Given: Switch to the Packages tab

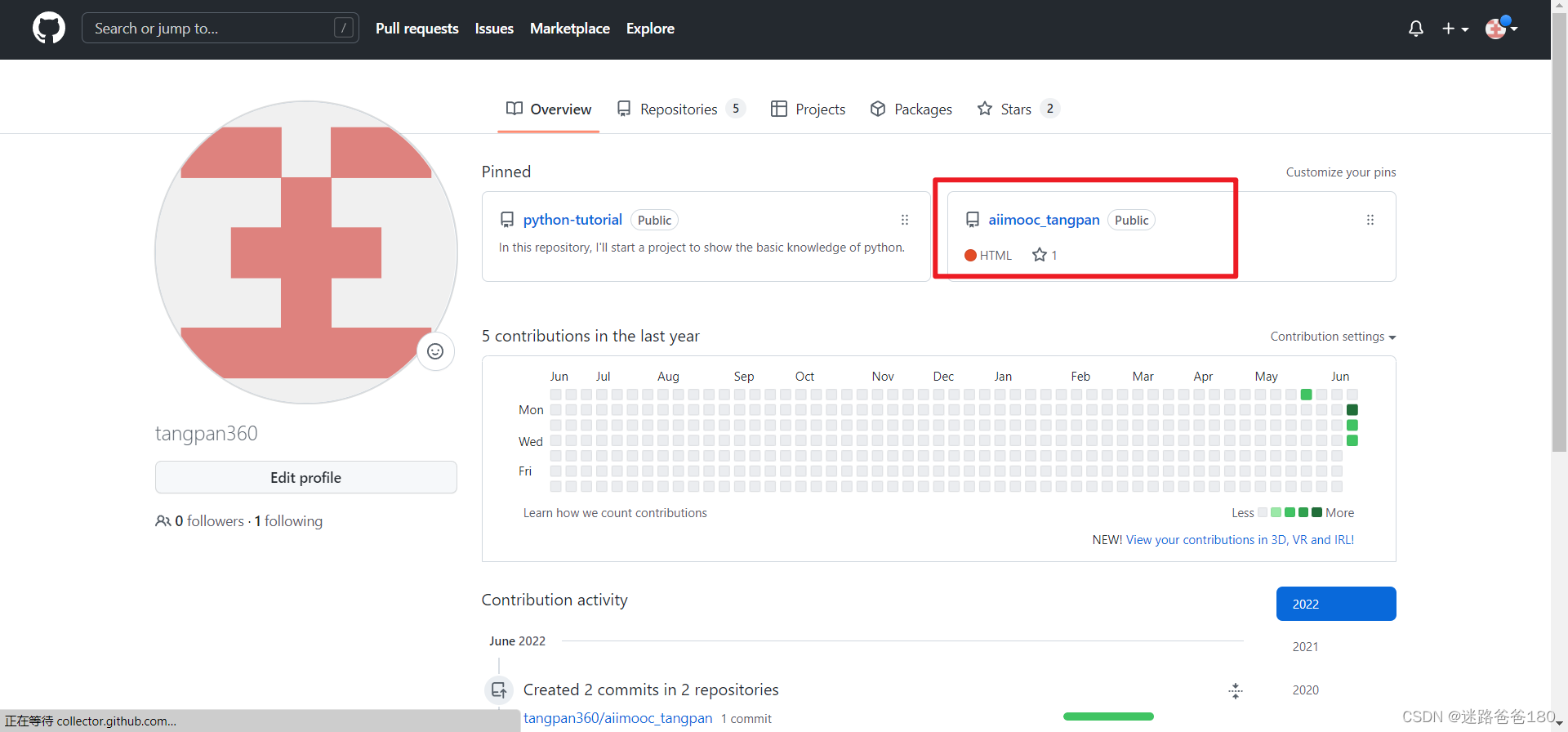Looking at the screenshot, I should tap(911, 109).
